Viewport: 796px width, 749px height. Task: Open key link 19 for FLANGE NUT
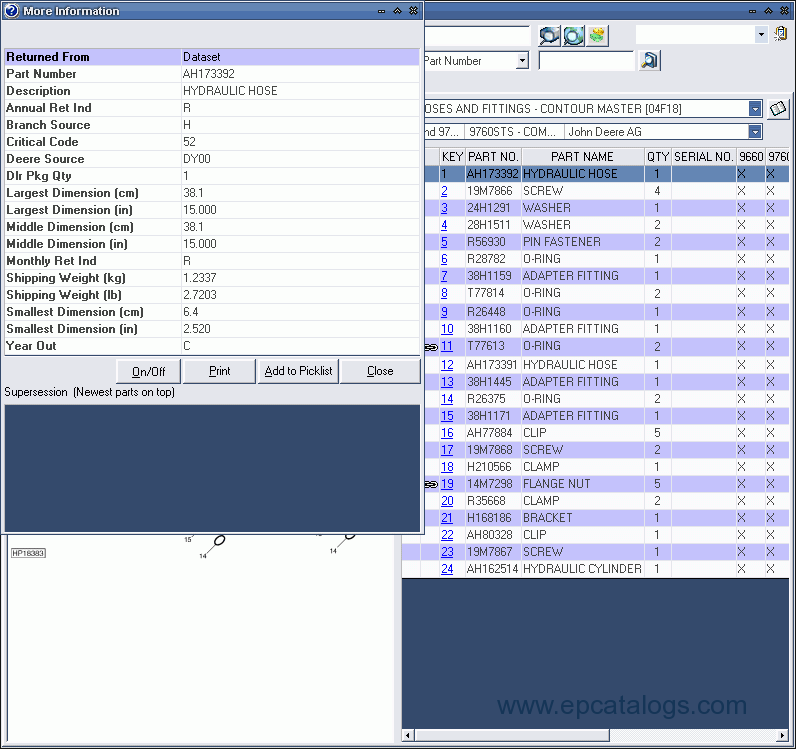tap(447, 484)
